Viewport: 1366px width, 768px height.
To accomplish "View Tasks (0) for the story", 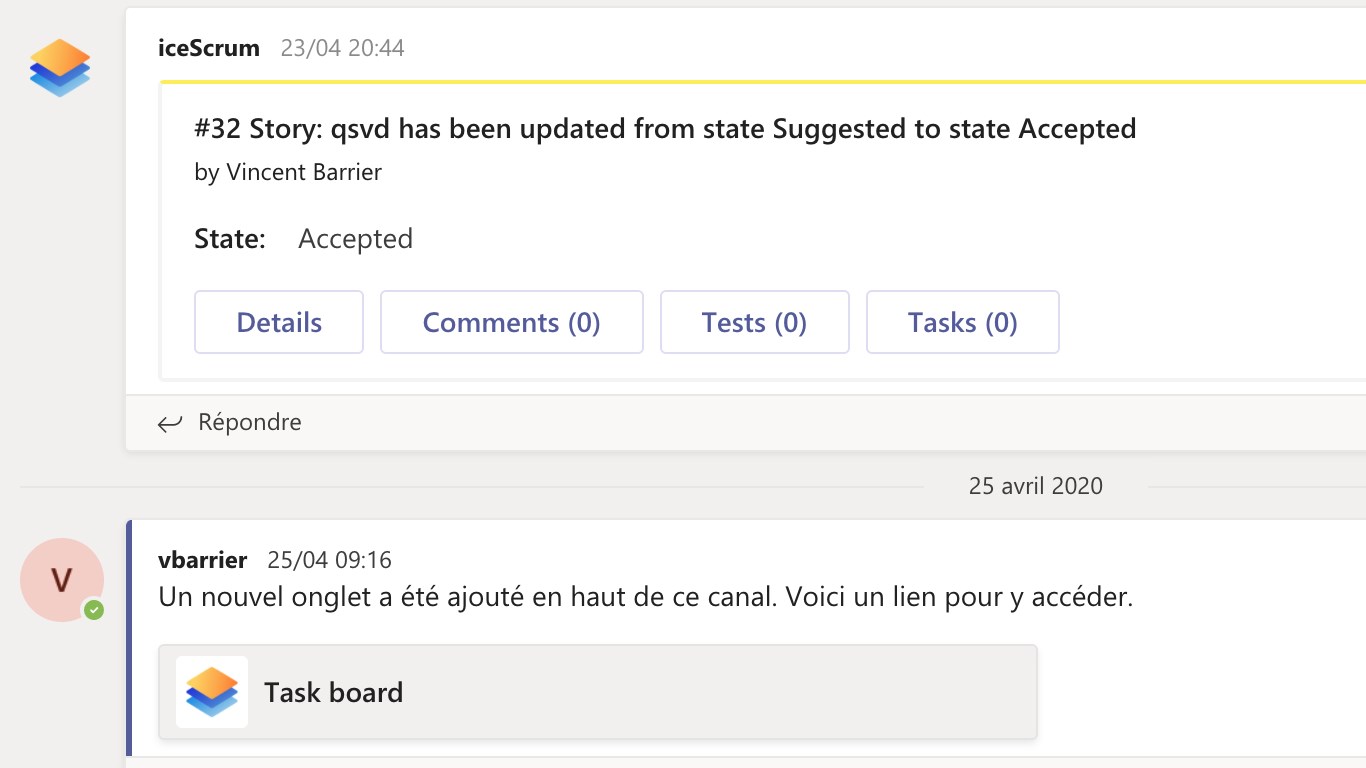I will point(962,322).
